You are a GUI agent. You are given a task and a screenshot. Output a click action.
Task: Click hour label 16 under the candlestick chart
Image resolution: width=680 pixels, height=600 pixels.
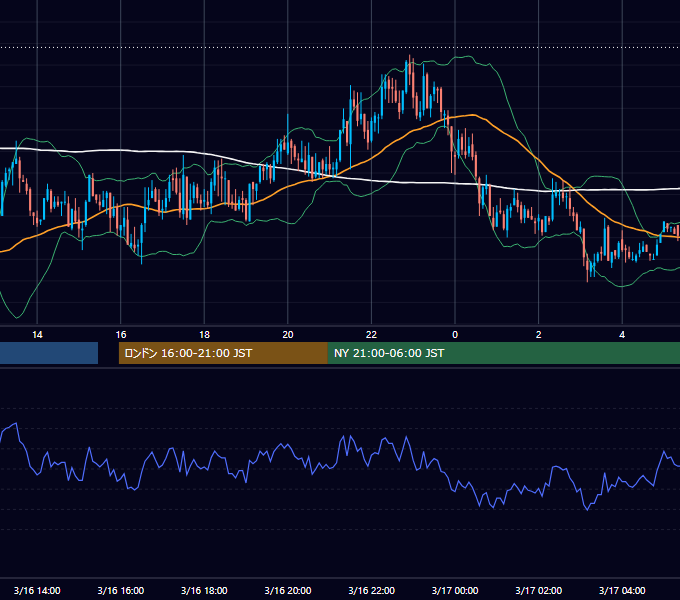(x=121, y=335)
